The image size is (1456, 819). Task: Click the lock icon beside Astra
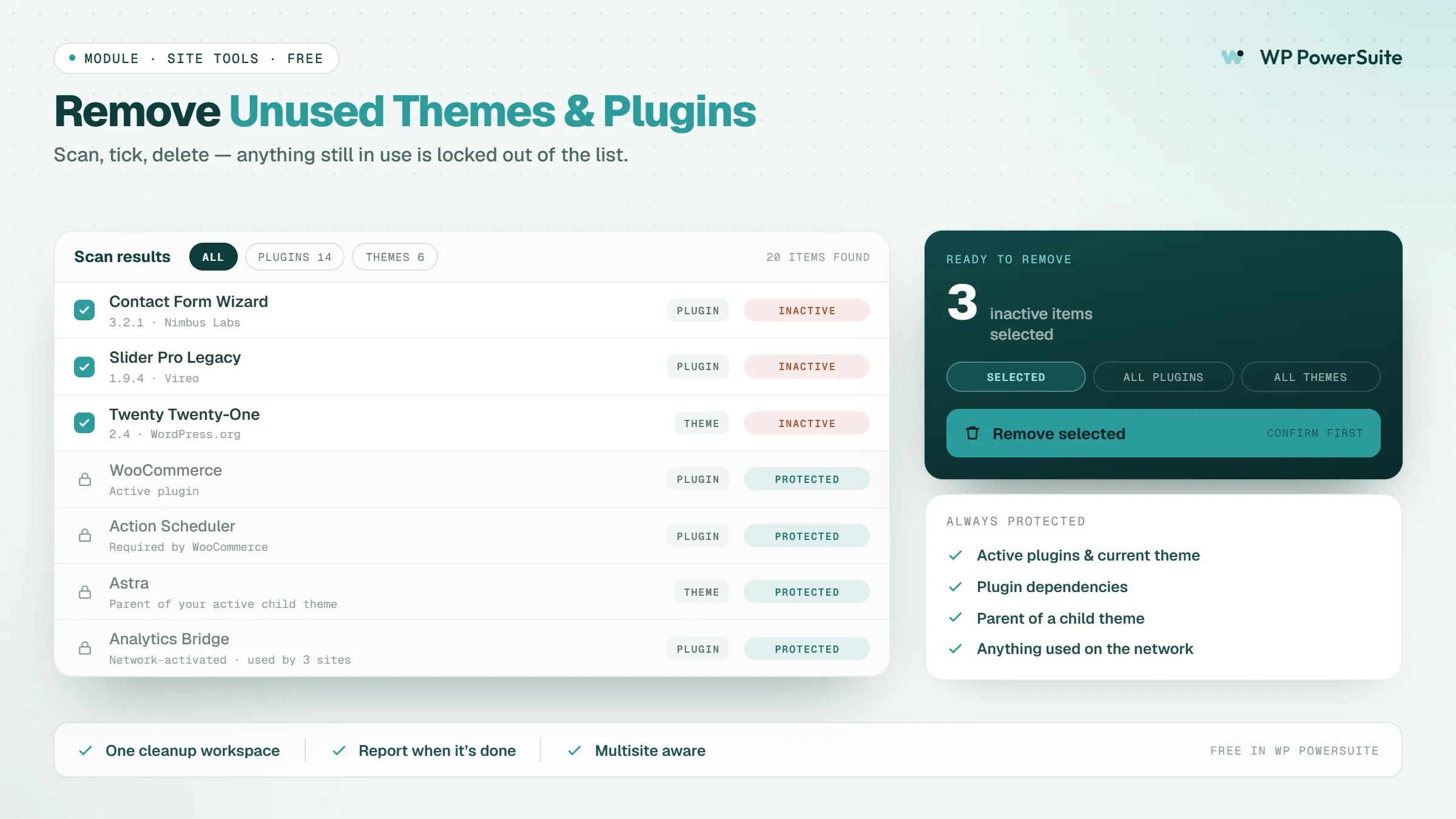[85, 592]
